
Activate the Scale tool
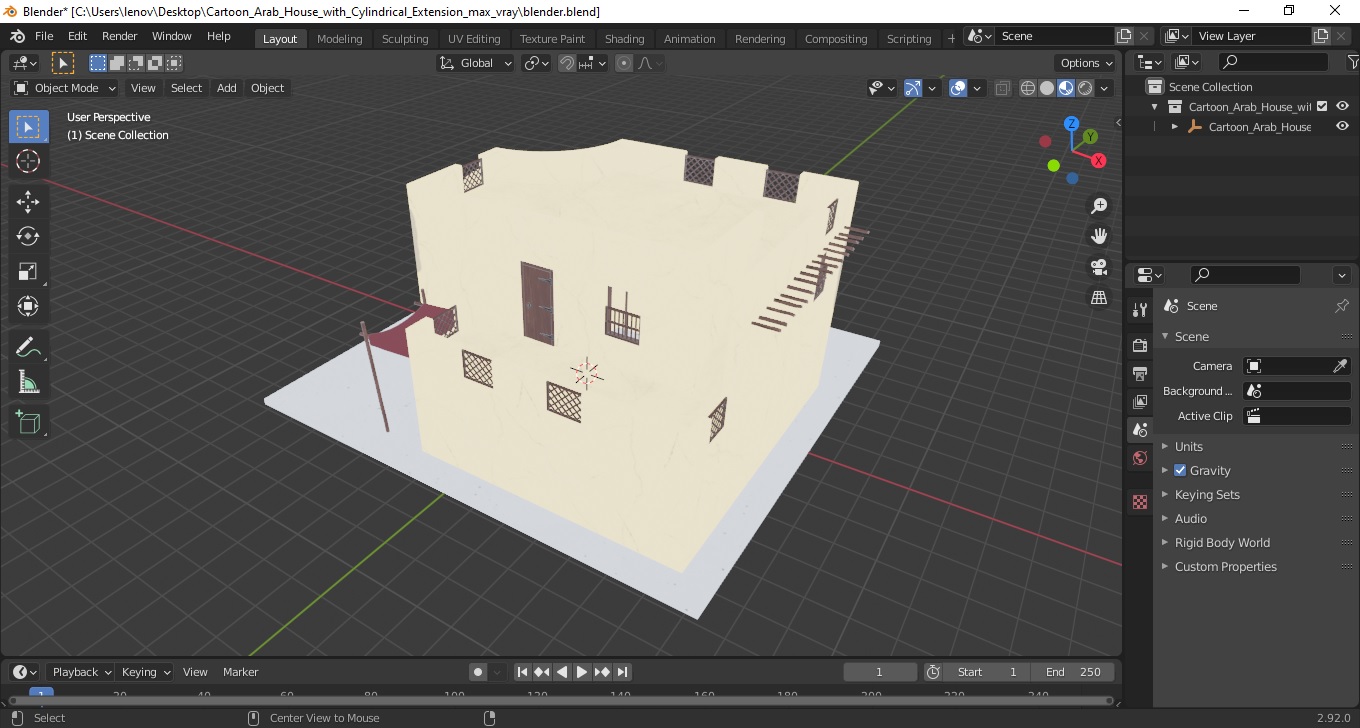[28, 271]
